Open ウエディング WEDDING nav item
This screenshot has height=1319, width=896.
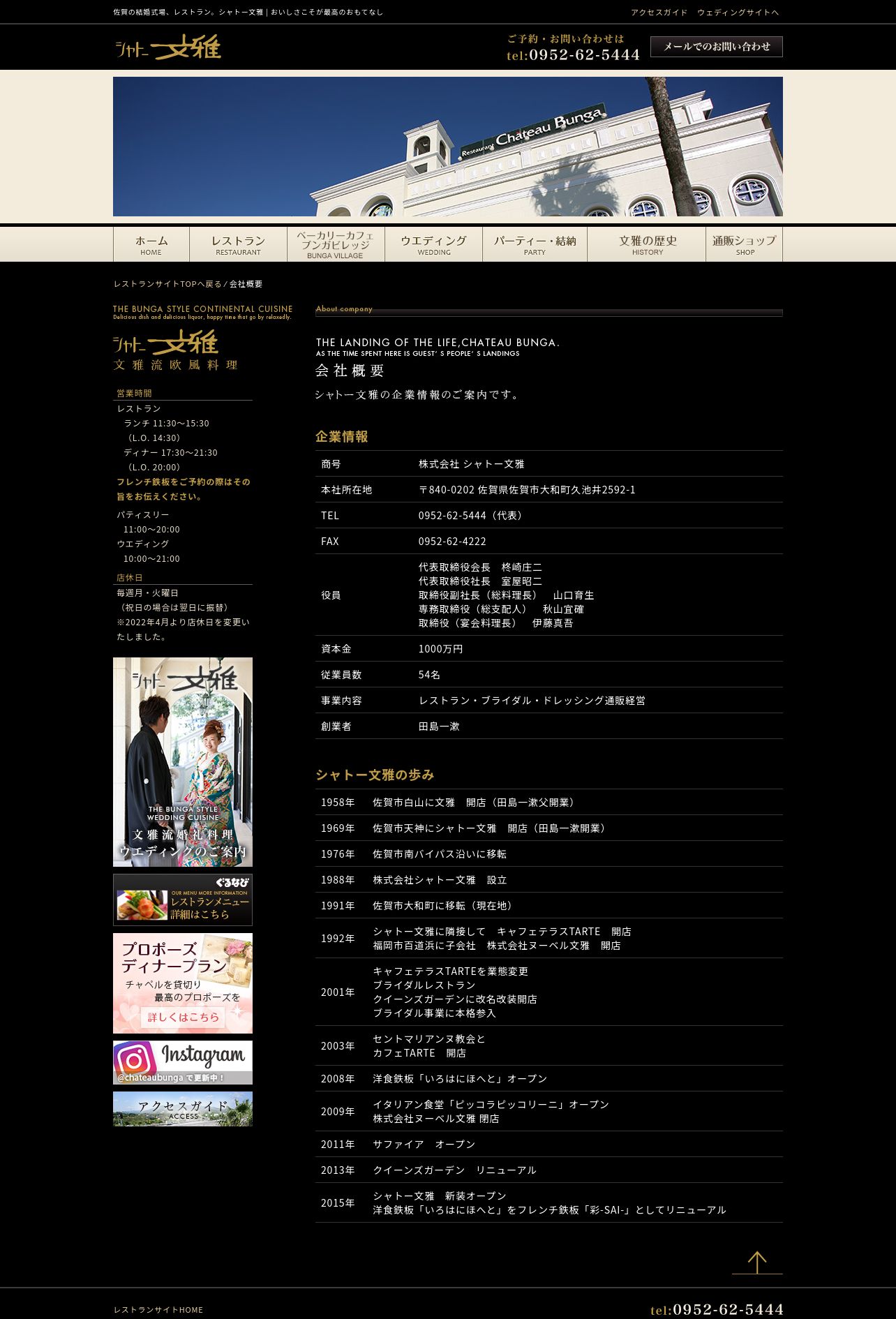[x=434, y=244]
